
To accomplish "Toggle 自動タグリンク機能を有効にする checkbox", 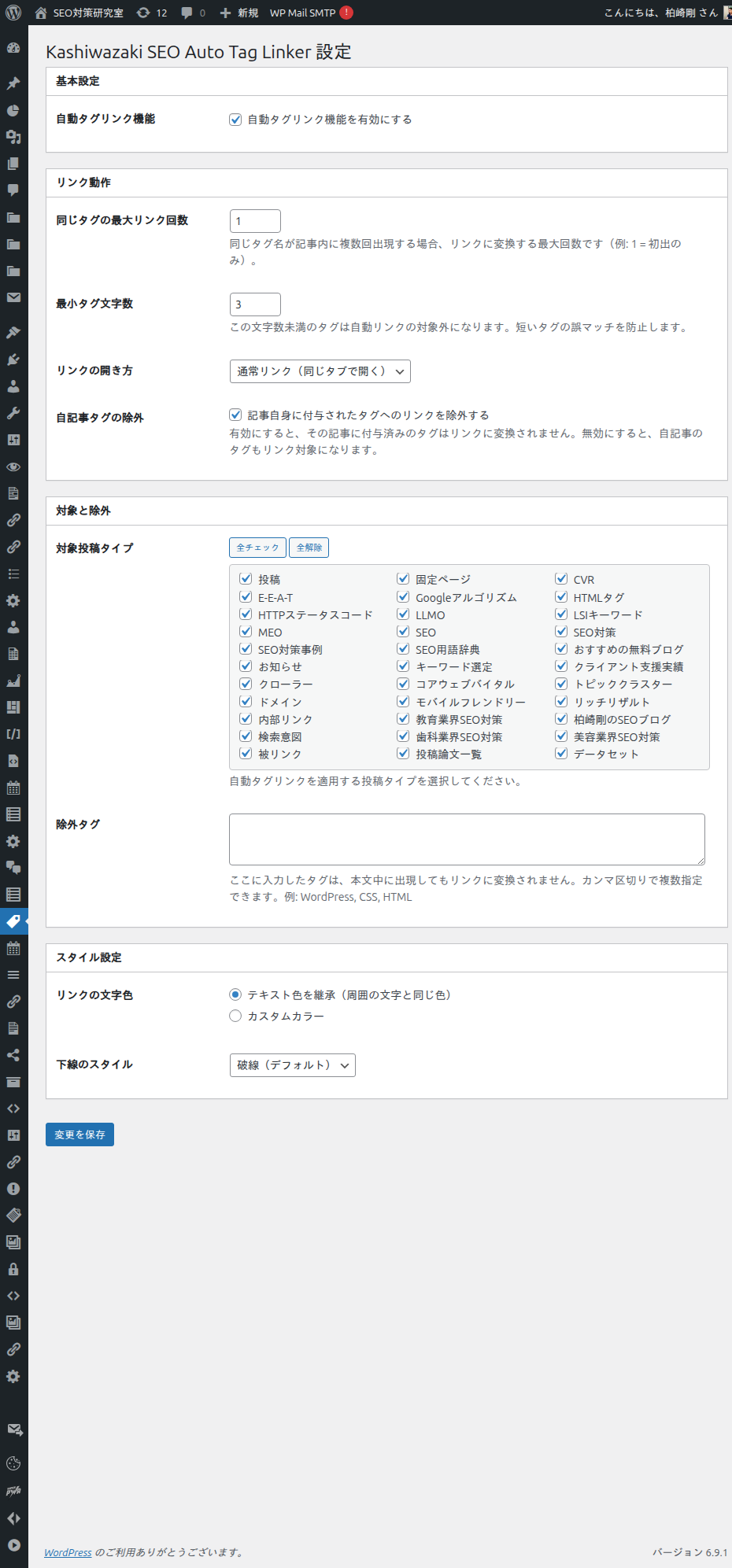I will tap(235, 120).
